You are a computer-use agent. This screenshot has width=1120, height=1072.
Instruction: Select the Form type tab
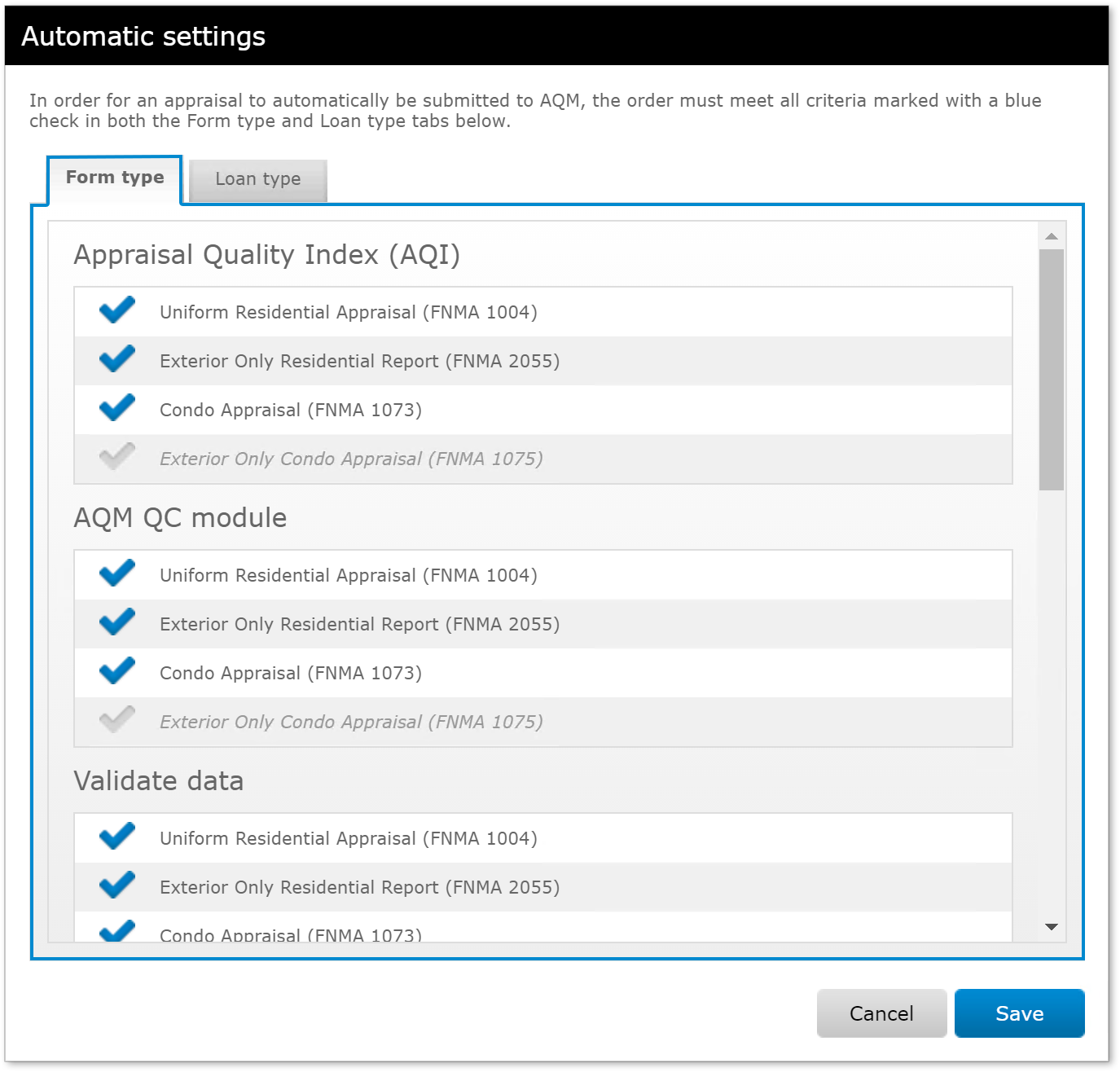(115, 178)
